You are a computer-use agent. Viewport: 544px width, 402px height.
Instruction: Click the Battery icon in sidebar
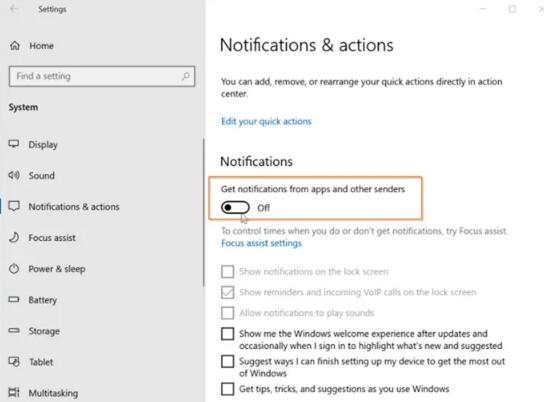(14, 299)
